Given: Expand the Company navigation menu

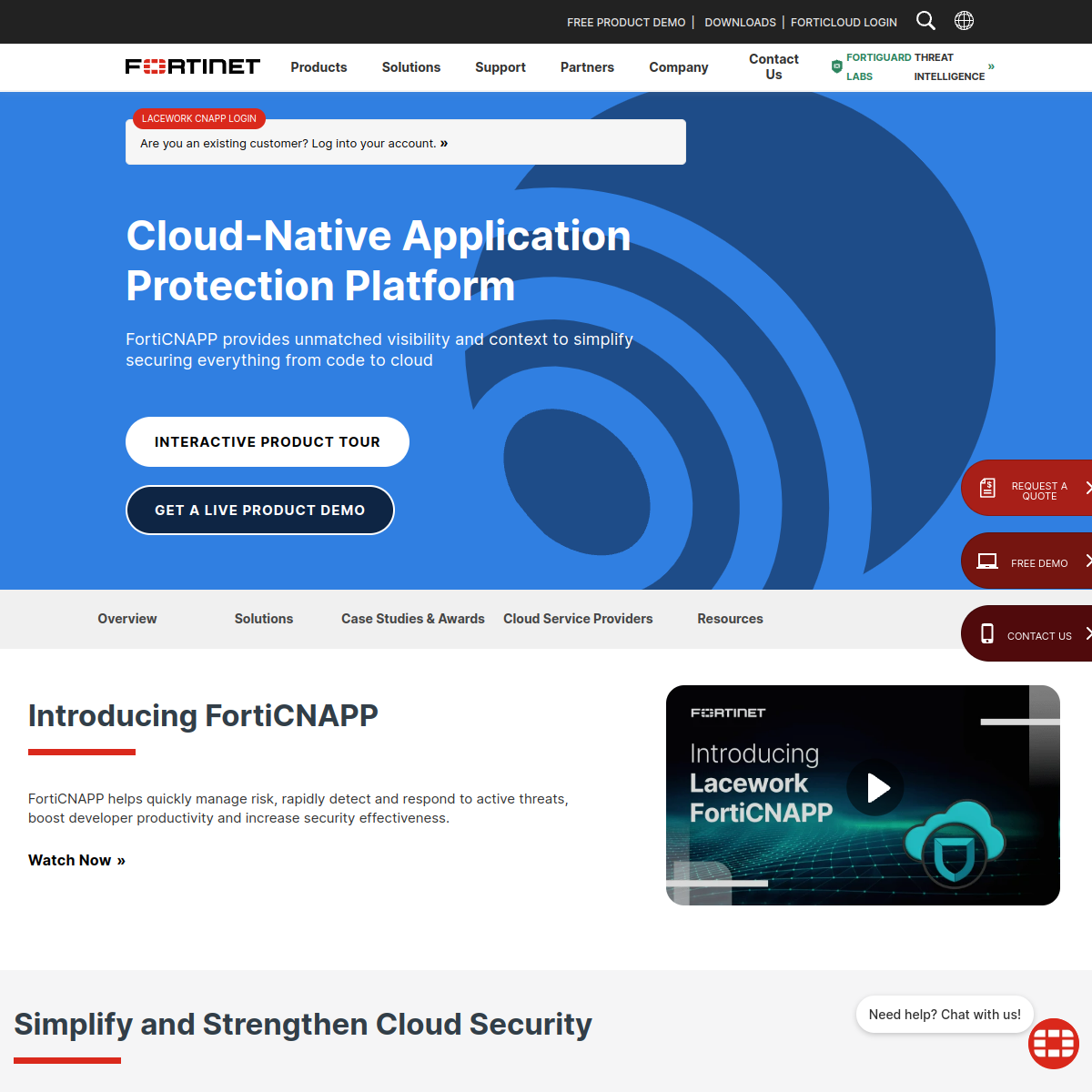Looking at the screenshot, I should 679,67.
